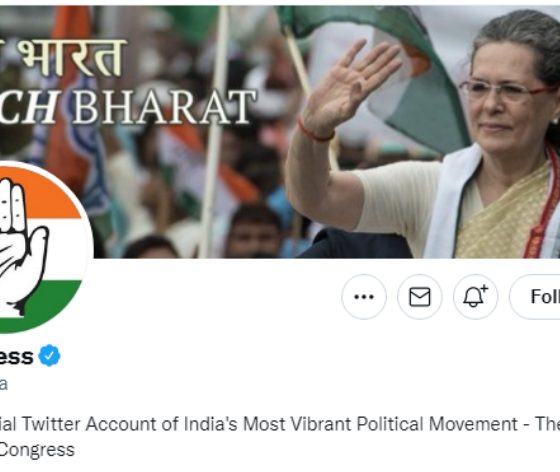Select the account handle below the name
This screenshot has height=472, width=560.
pyautogui.click(x=4, y=384)
